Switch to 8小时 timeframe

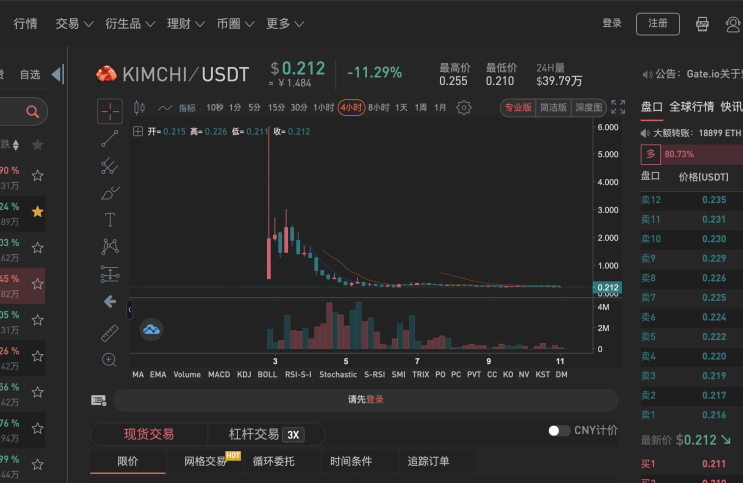[x=379, y=108]
